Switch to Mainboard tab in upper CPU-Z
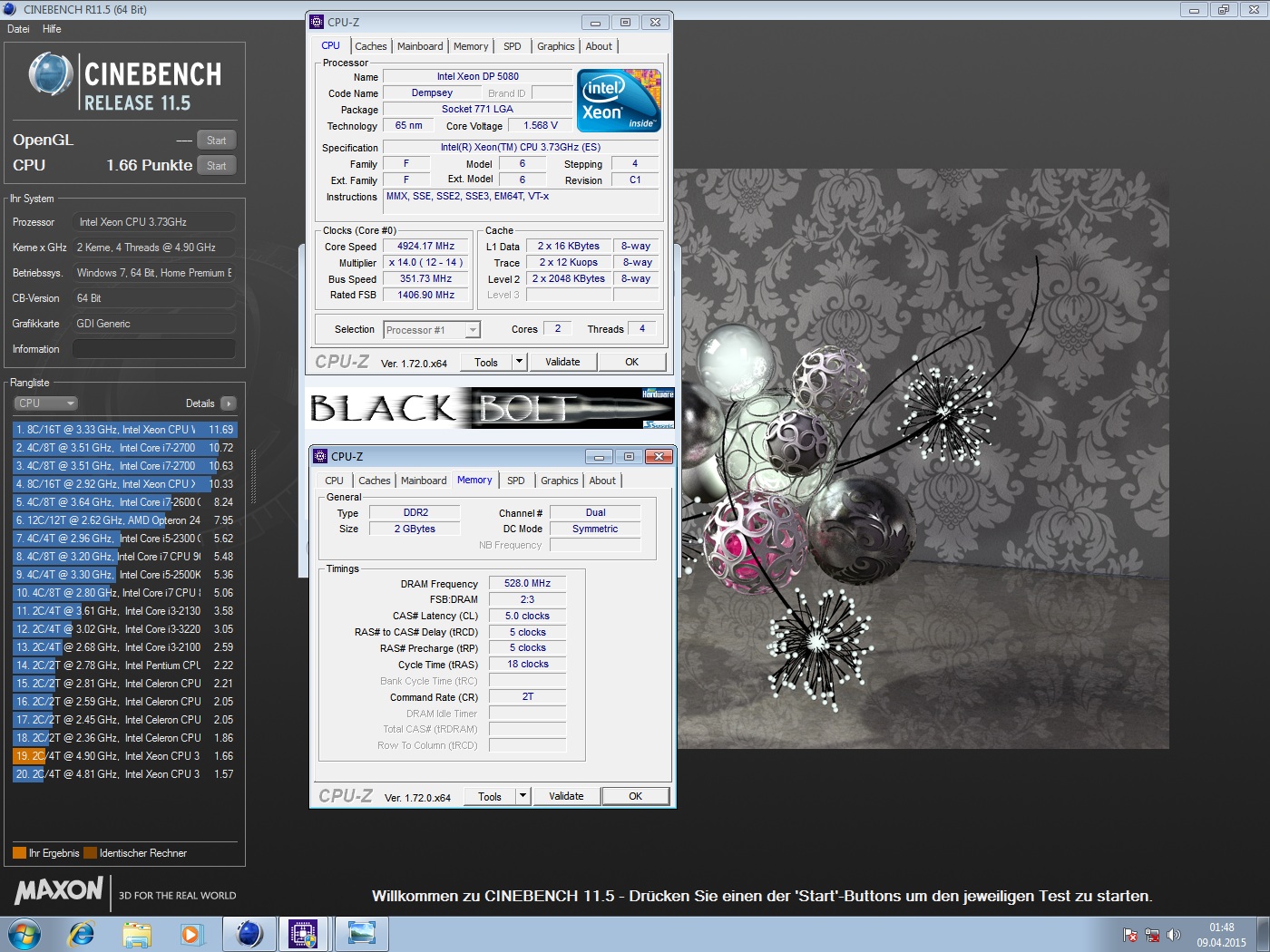The image size is (1270, 952). tap(420, 46)
